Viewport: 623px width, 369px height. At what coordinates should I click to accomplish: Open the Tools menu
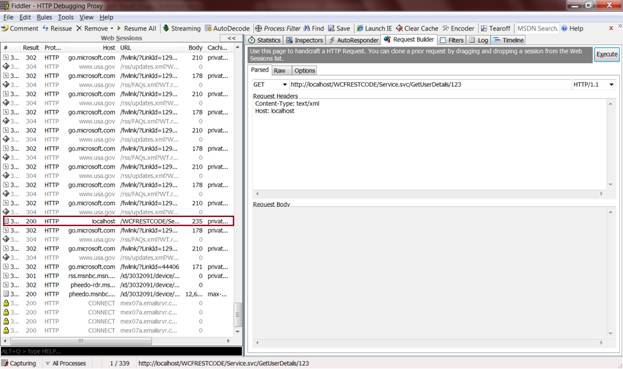pyautogui.click(x=66, y=17)
